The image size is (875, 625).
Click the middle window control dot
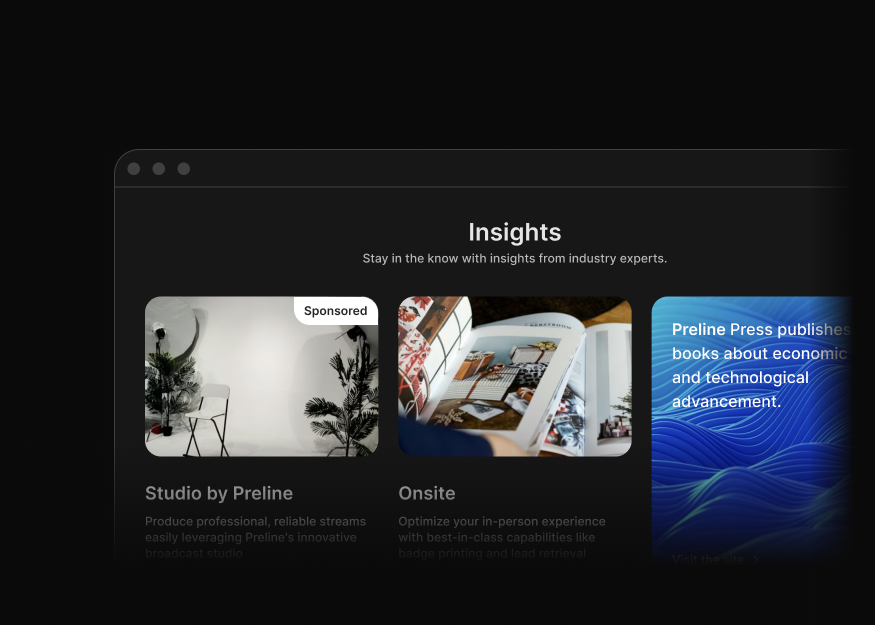click(x=159, y=169)
